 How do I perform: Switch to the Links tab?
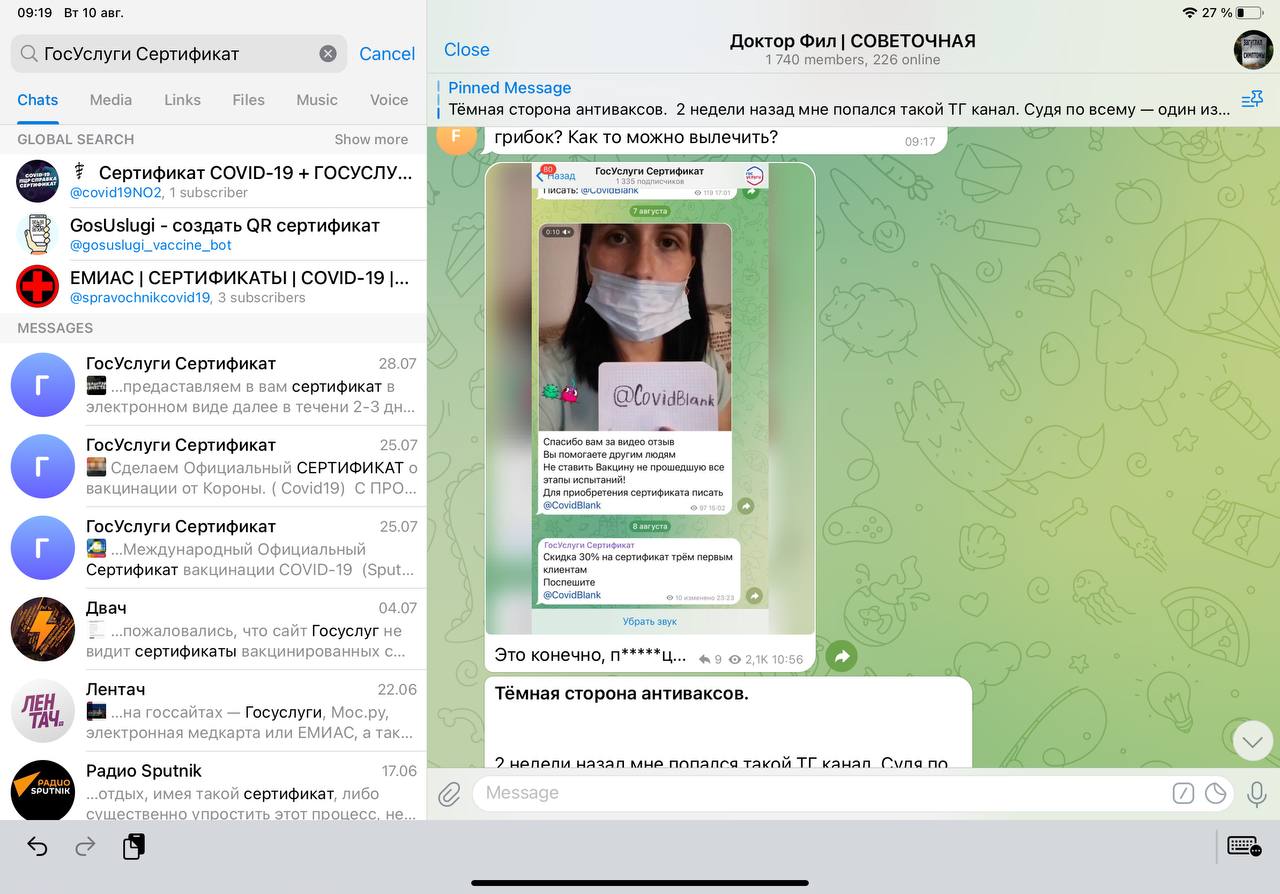coord(183,100)
